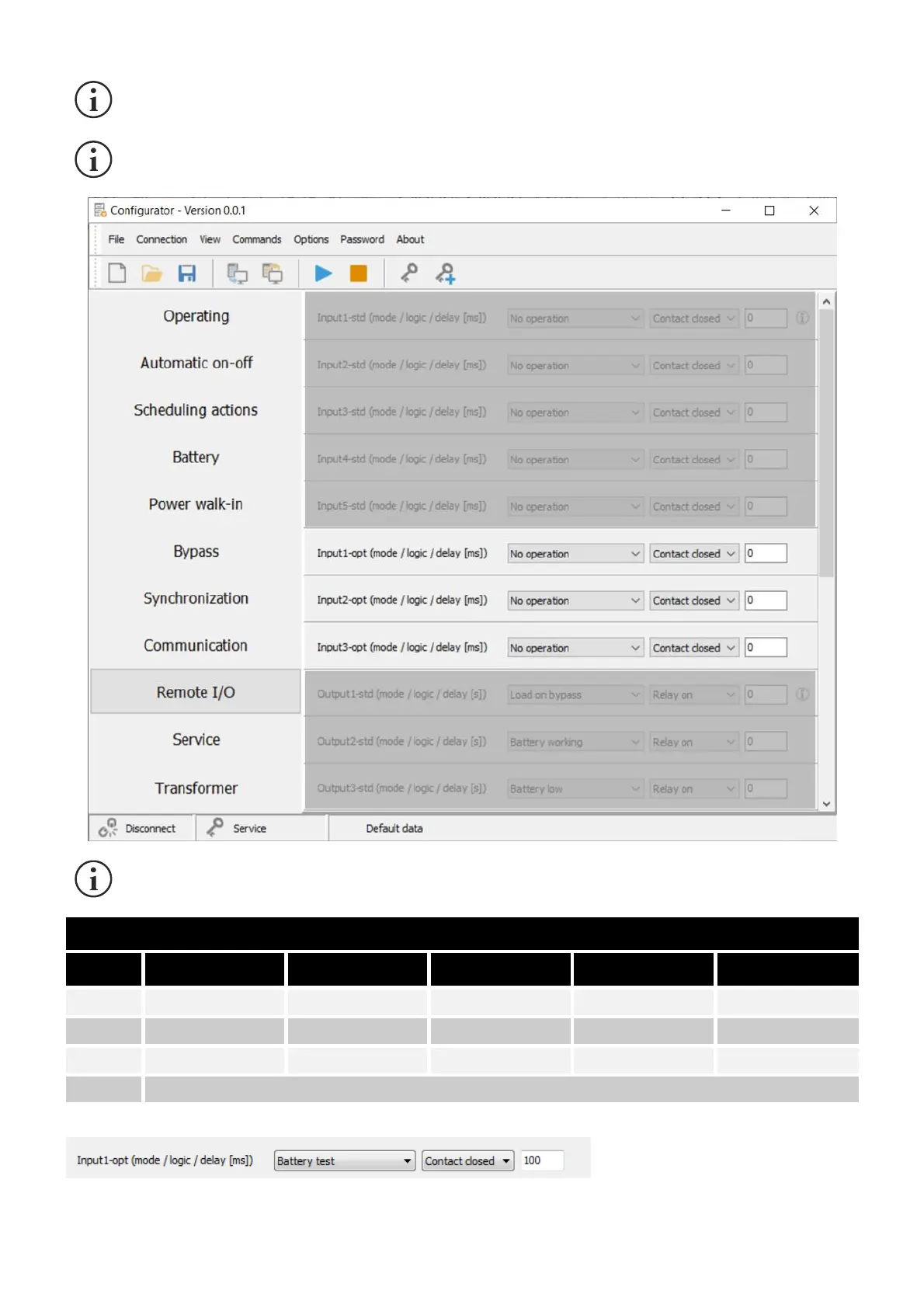Click the Input3-opt delay field
Viewport: 924px width, 1308px height.
(766, 647)
